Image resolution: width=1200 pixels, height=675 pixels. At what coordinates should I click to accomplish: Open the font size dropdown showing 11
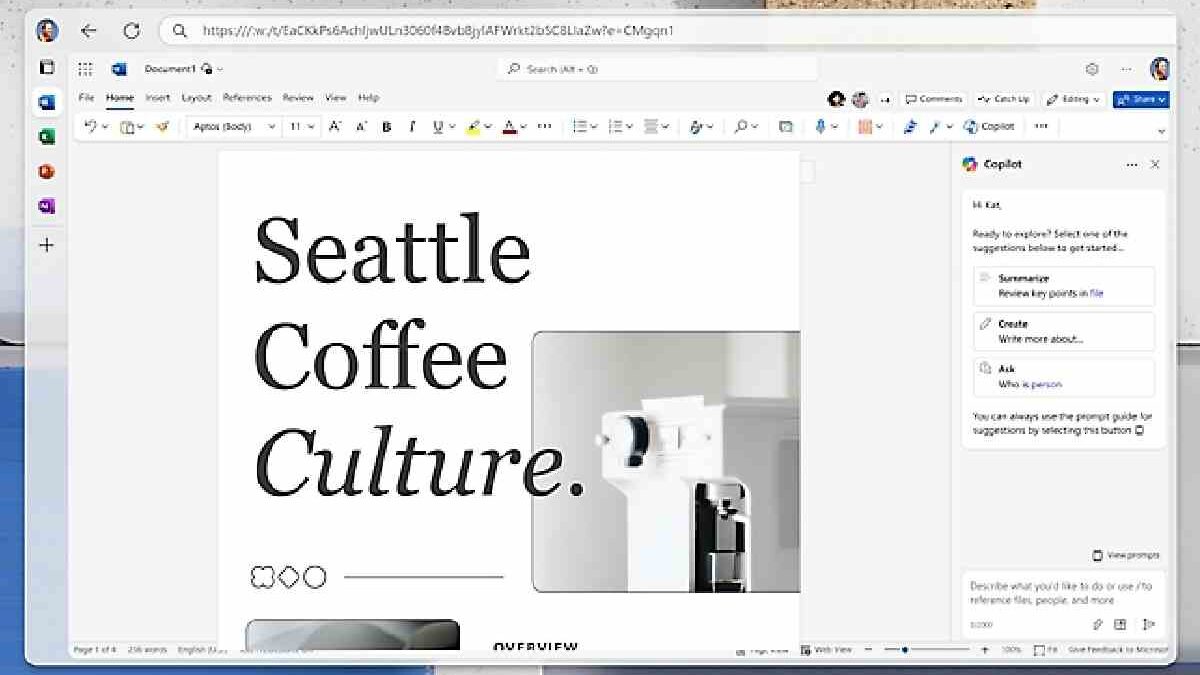pyautogui.click(x=302, y=127)
